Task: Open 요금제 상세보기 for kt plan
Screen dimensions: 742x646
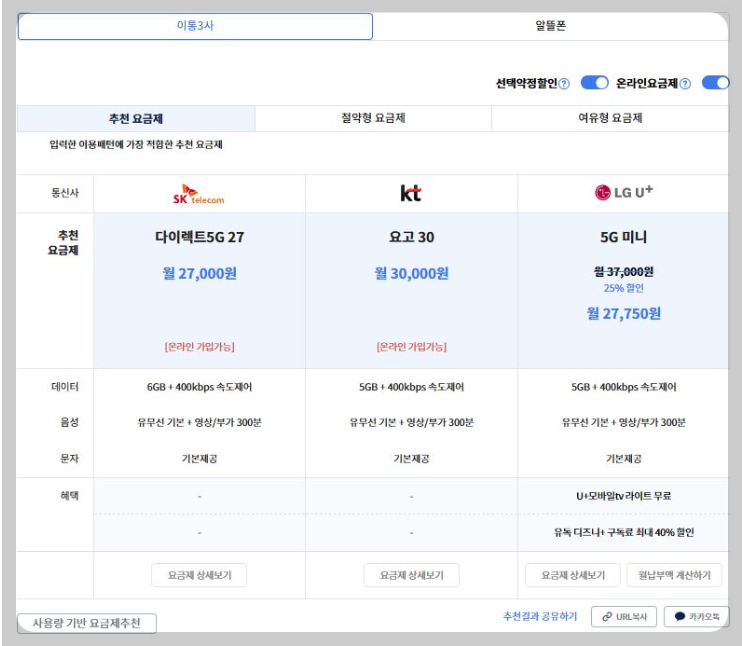Action: point(411,575)
